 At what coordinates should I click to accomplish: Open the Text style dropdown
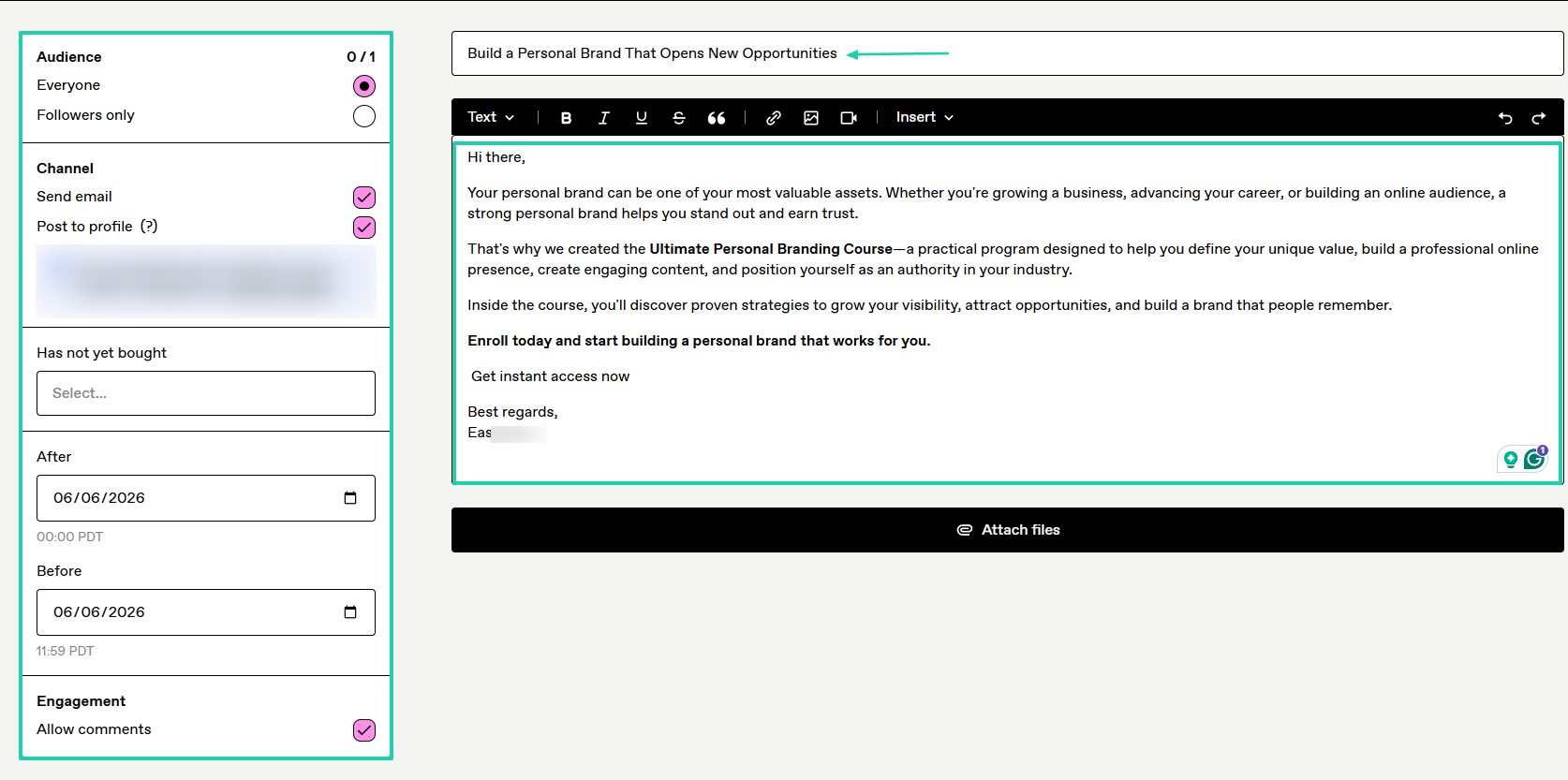click(x=491, y=117)
